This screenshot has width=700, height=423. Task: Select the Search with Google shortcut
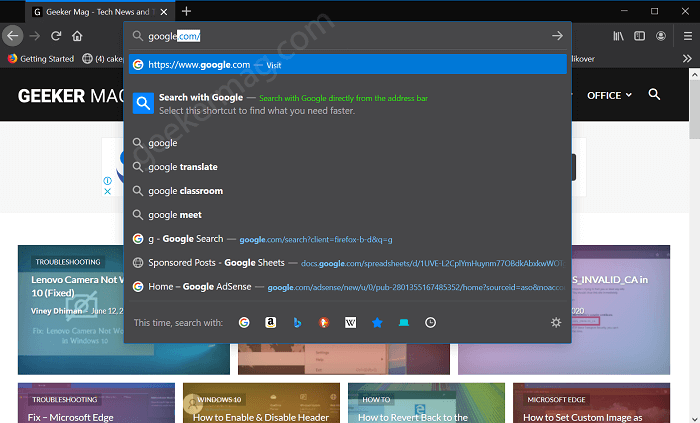coord(348,104)
